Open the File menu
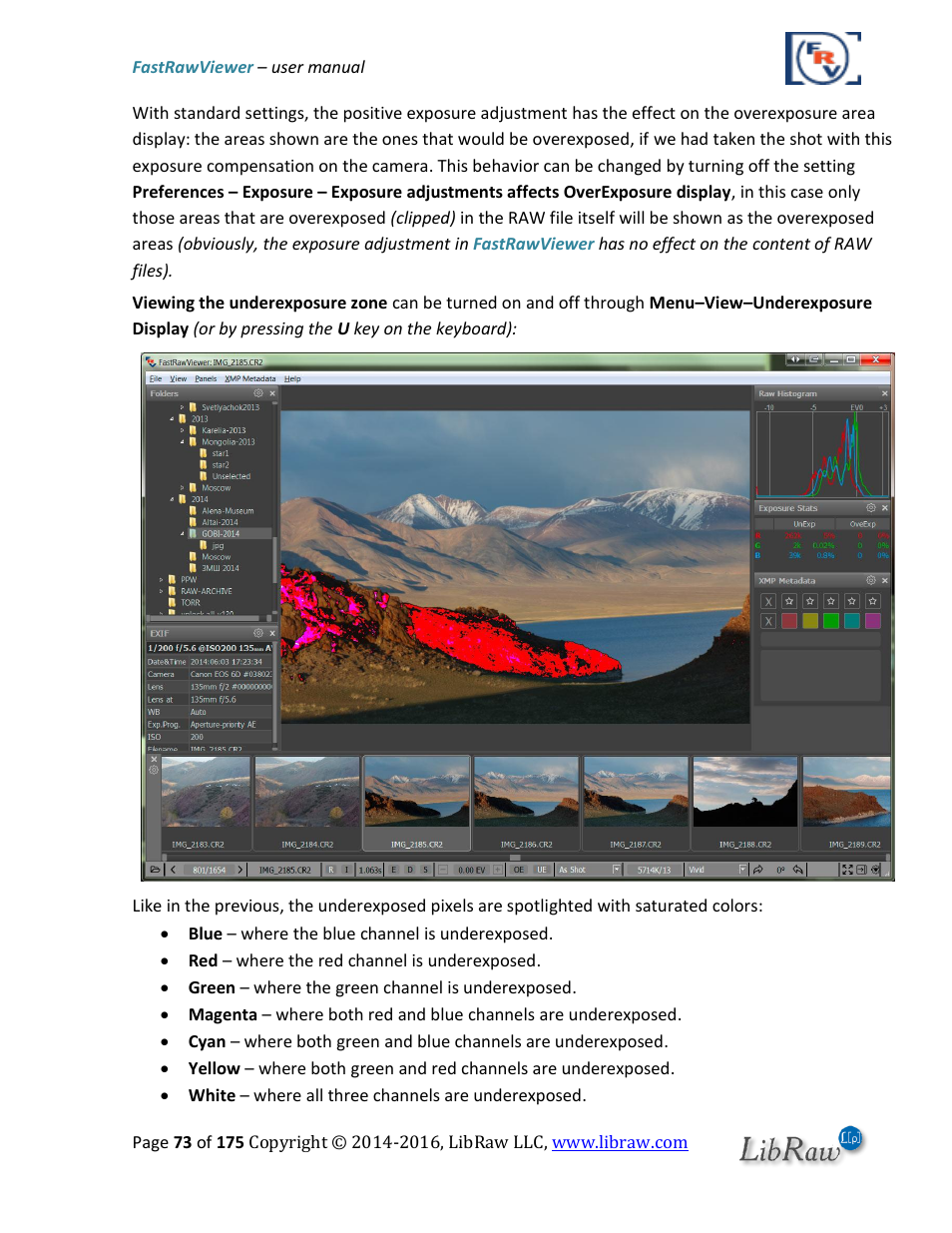This screenshot has width=952, height=1233. (x=156, y=378)
